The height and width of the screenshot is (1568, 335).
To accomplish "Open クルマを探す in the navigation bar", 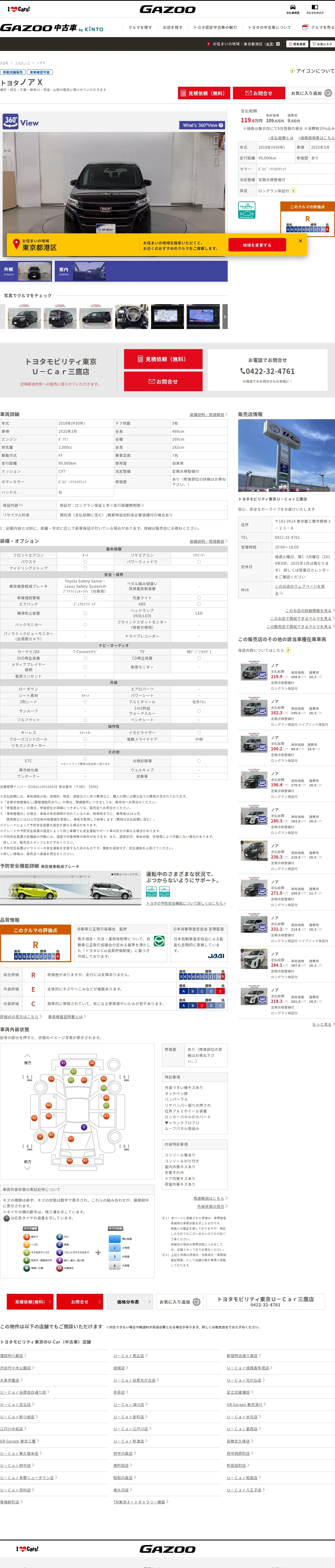I will coord(140,27).
